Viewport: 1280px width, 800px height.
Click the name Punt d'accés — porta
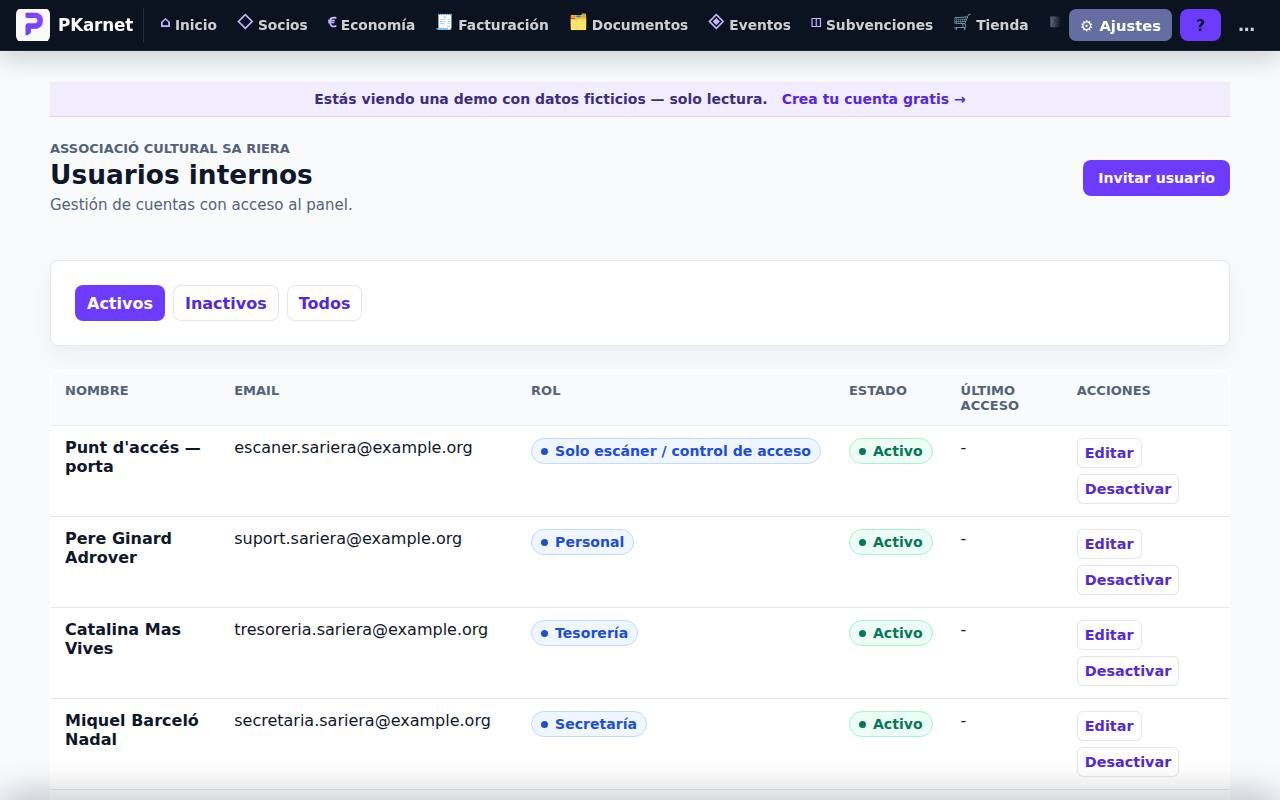[133, 457]
